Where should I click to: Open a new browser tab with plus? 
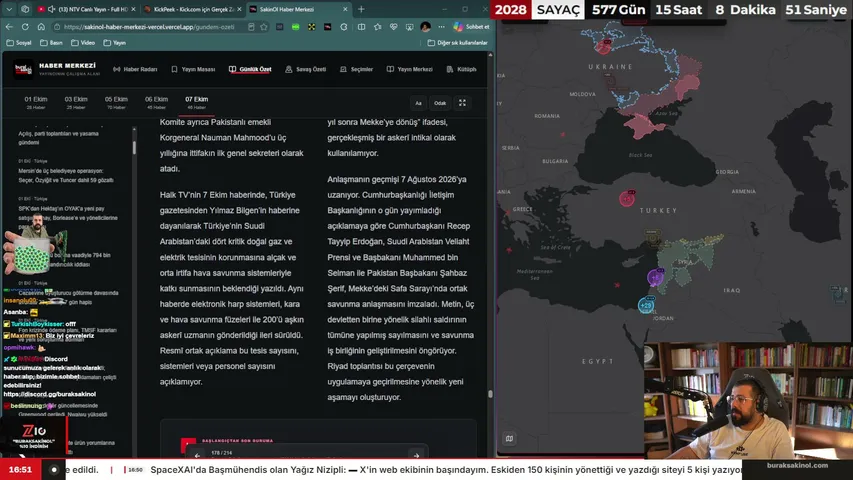361,9
